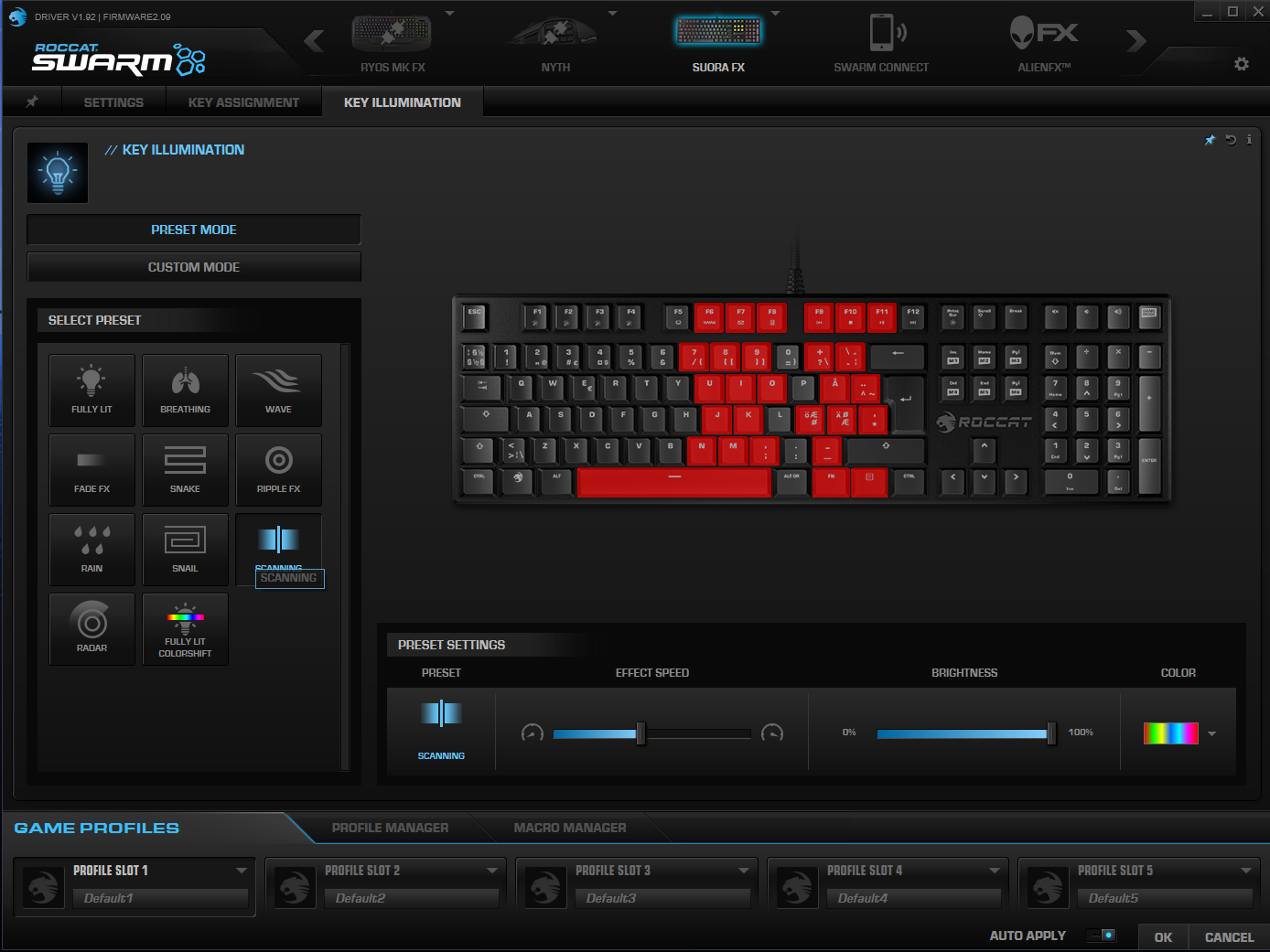
Task: Adjust the Effect Speed slider handle
Action: coord(640,733)
